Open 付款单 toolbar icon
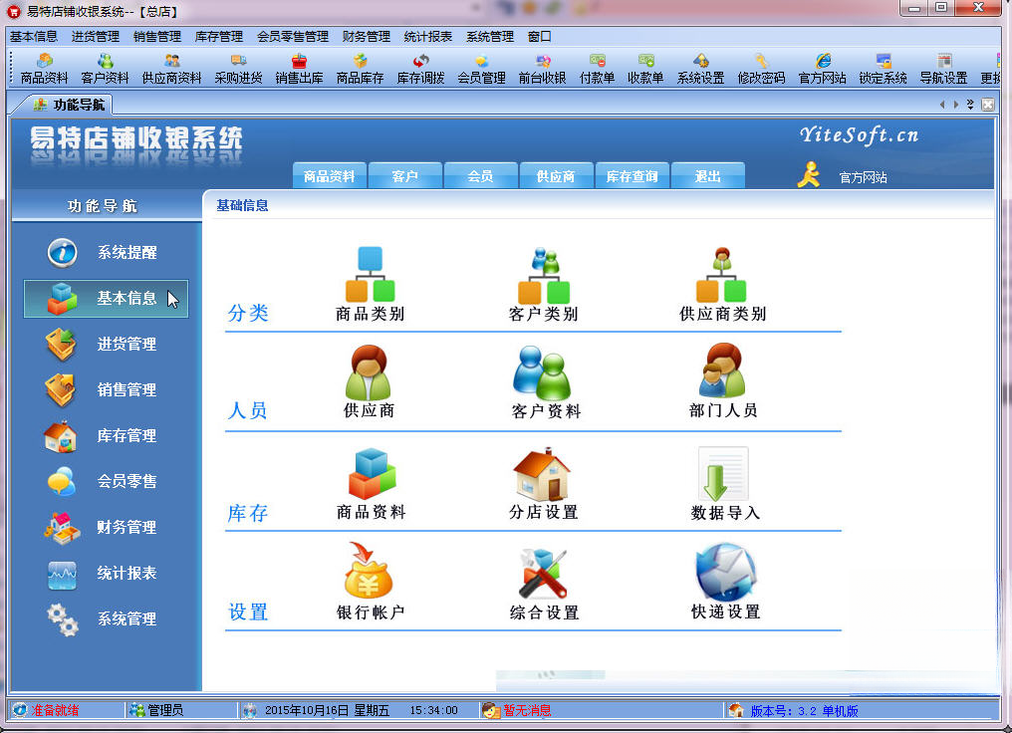The width and height of the screenshot is (1012, 733). point(597,70)
